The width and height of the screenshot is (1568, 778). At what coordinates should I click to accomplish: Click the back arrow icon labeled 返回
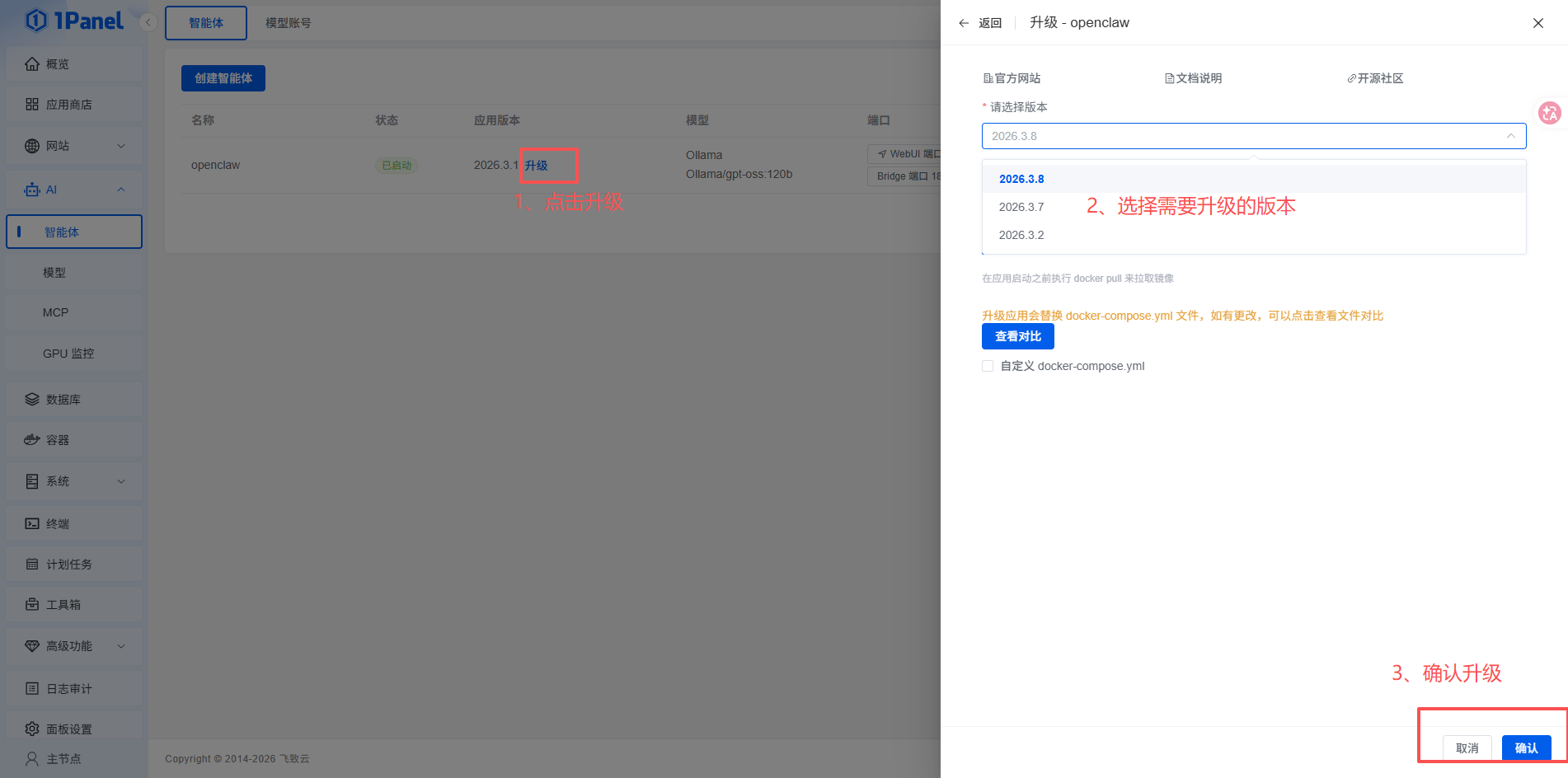point(964,23)
